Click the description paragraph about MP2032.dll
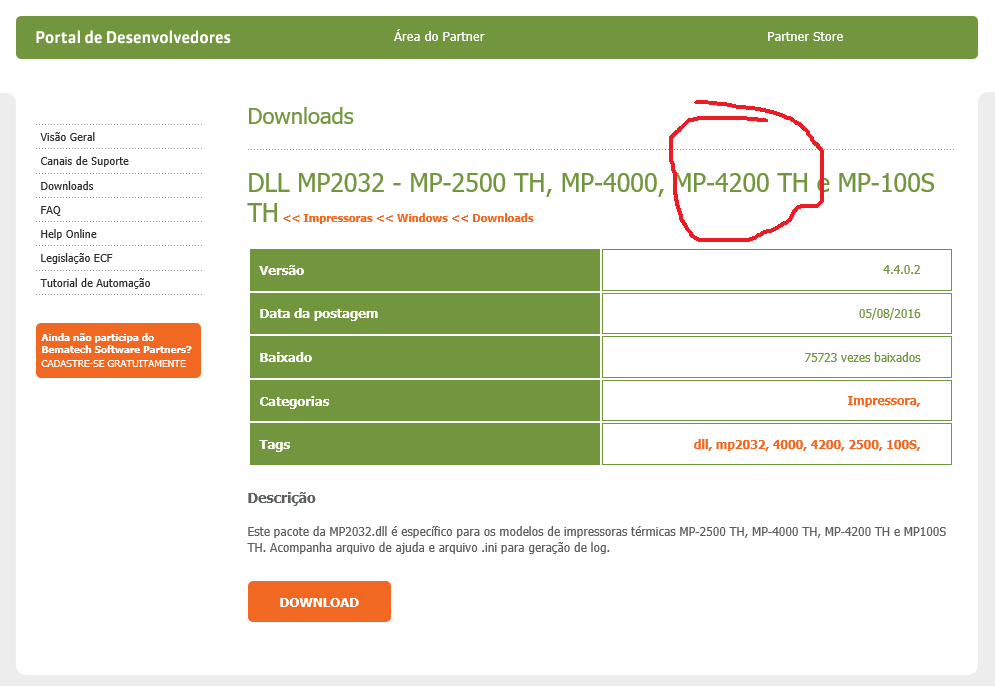This screenshot has width=995, height=686. click(596, 539)
